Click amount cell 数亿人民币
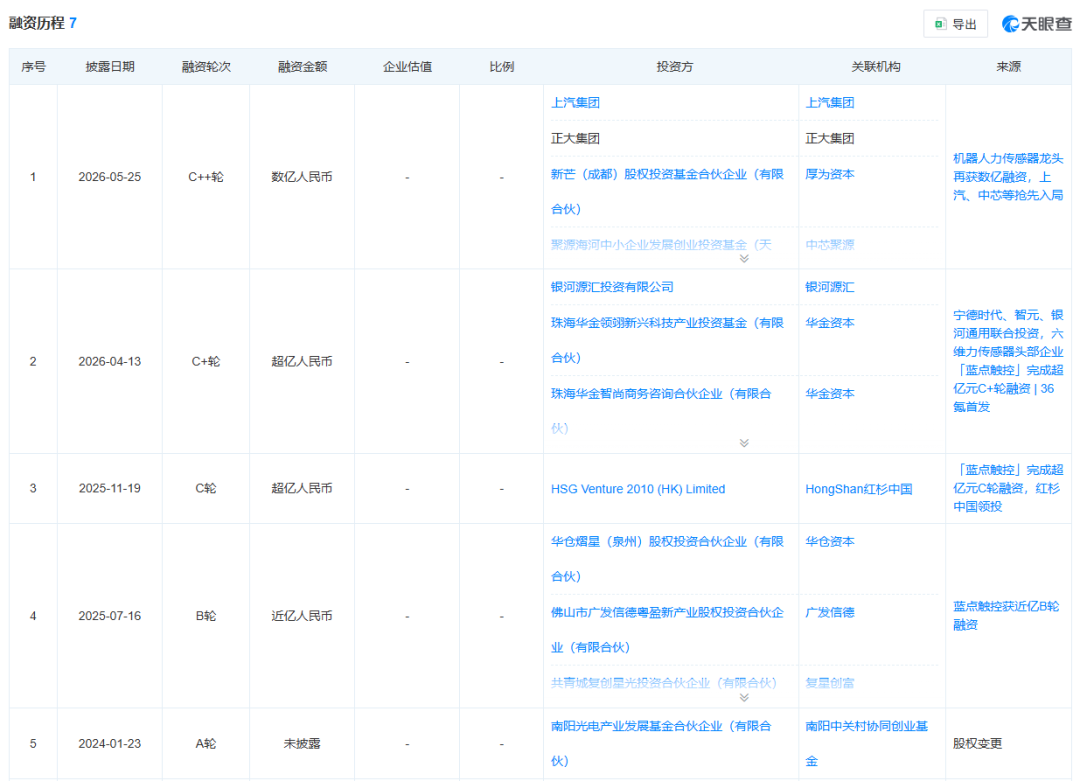Image resolution: width=1080 pixels, height=781 pixels. (x=302, y=177)
